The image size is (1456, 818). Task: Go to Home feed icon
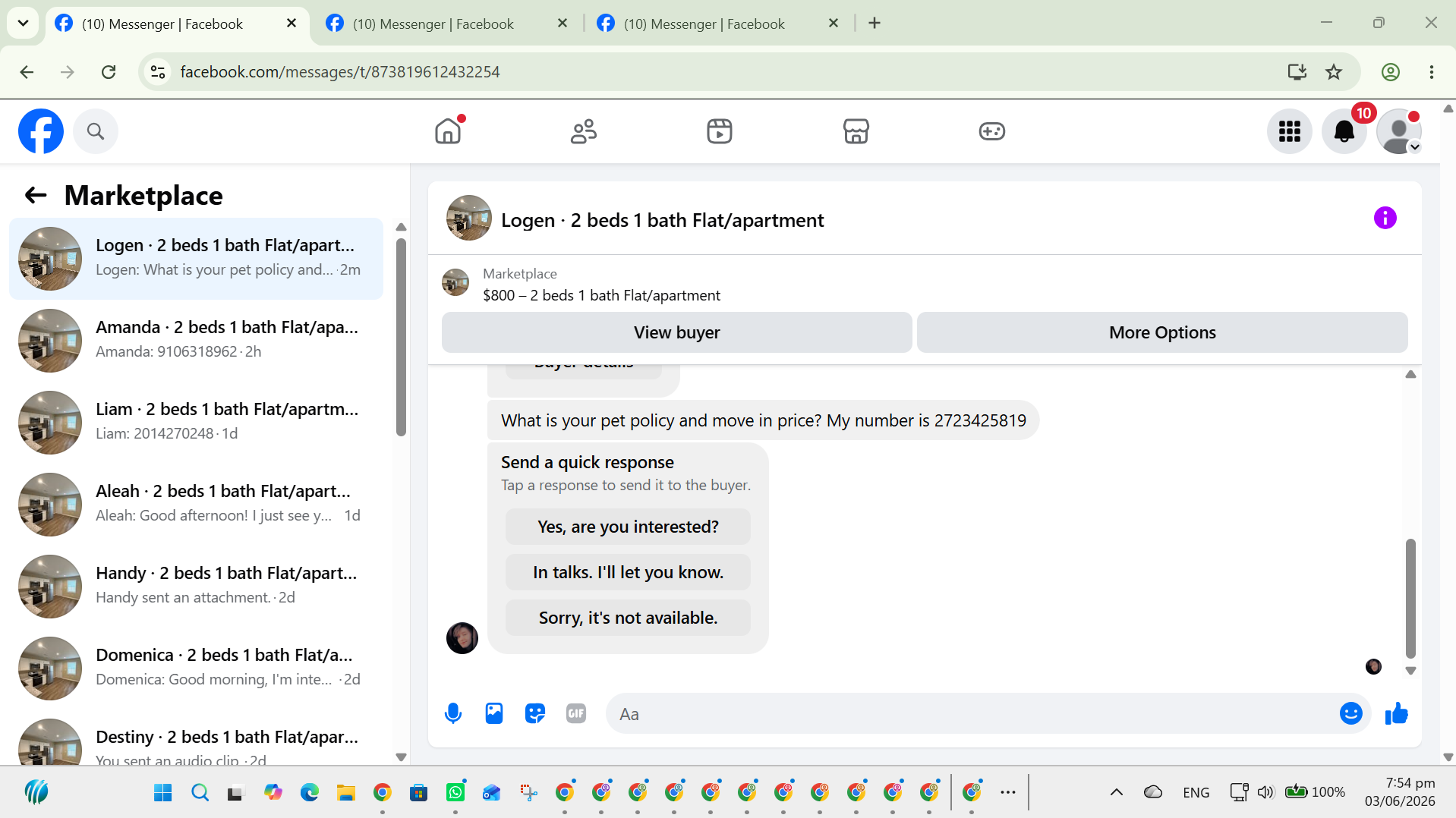[448, 131]
